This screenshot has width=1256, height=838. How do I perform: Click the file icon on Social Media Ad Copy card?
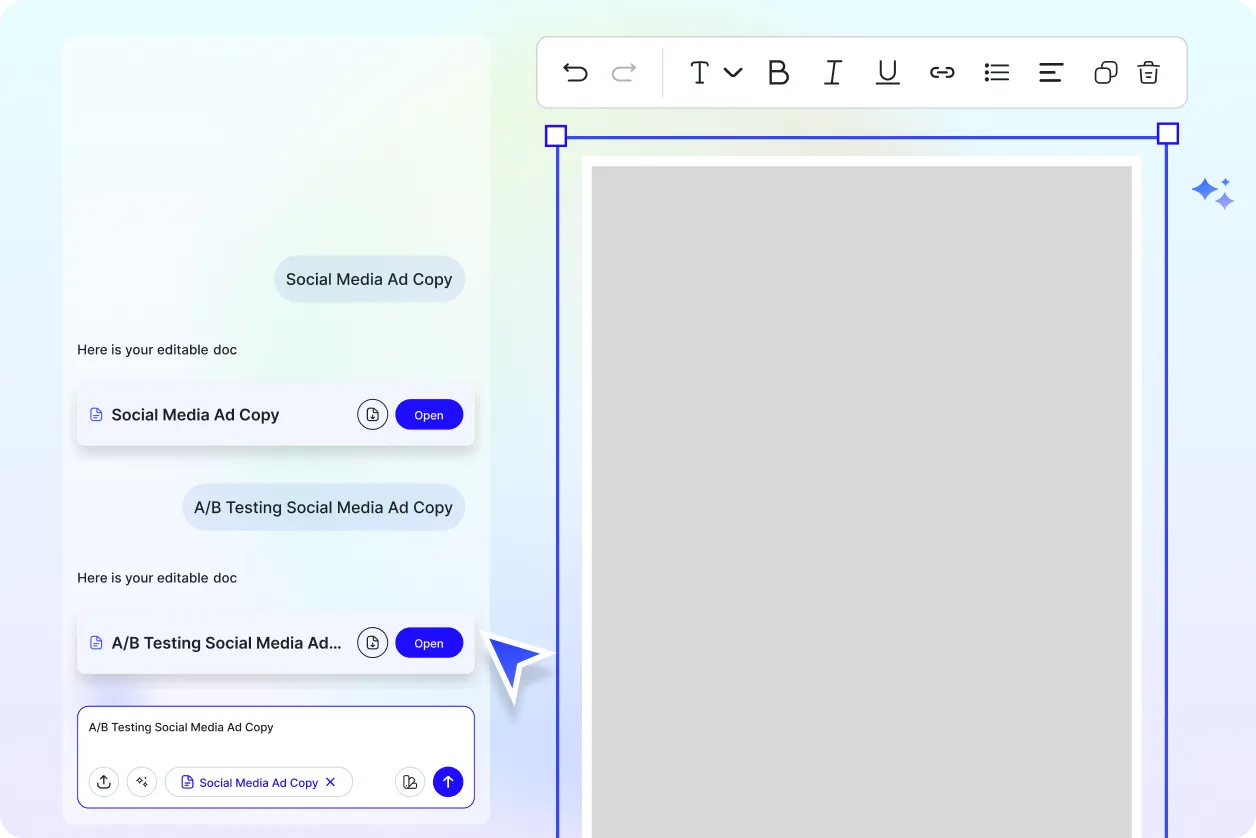[x=96, y=415]
